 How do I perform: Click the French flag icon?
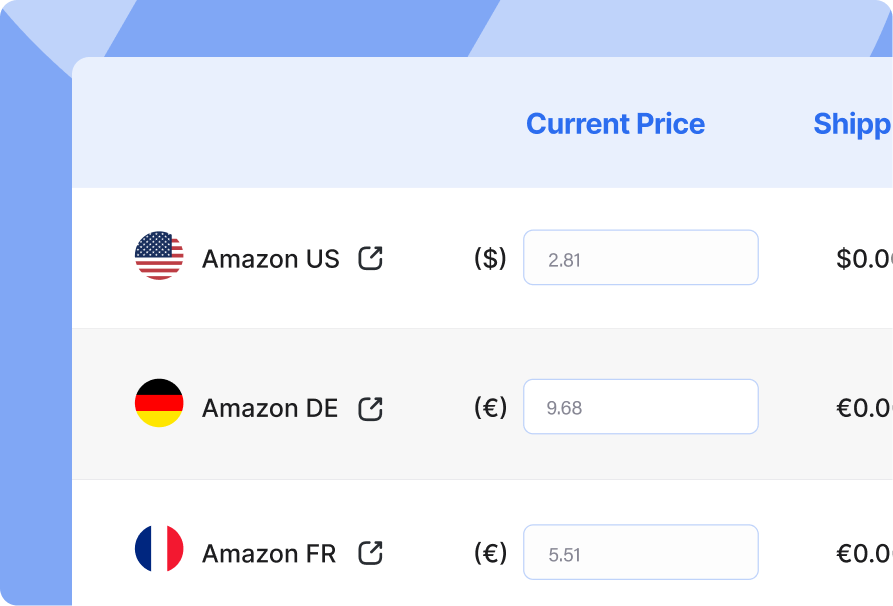(x=159, y=549)
